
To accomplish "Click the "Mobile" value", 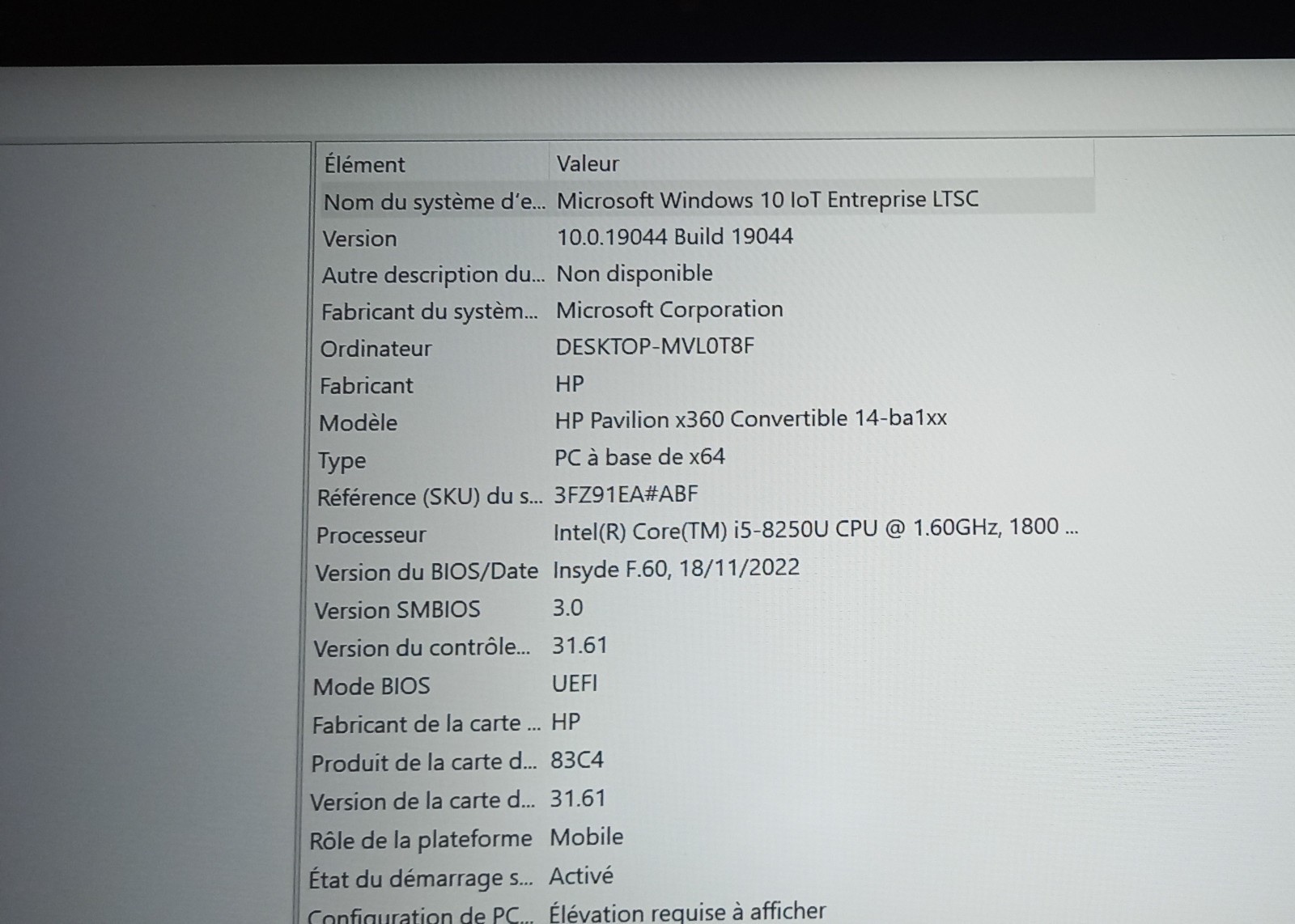I will coord(587,837).
